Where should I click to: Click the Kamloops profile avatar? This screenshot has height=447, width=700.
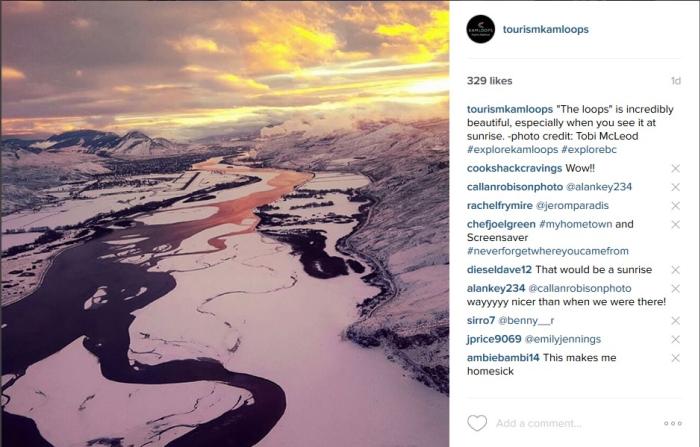coord(480,29)
